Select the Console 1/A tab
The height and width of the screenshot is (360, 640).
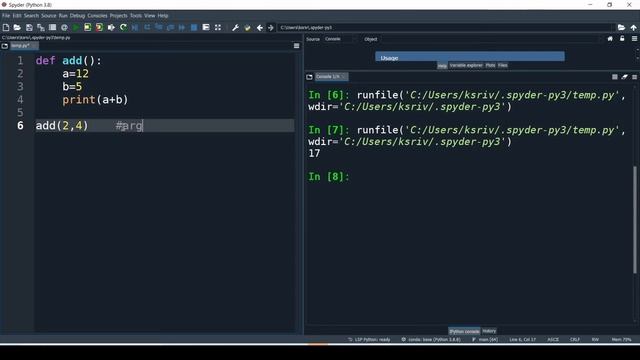point(331,77)
